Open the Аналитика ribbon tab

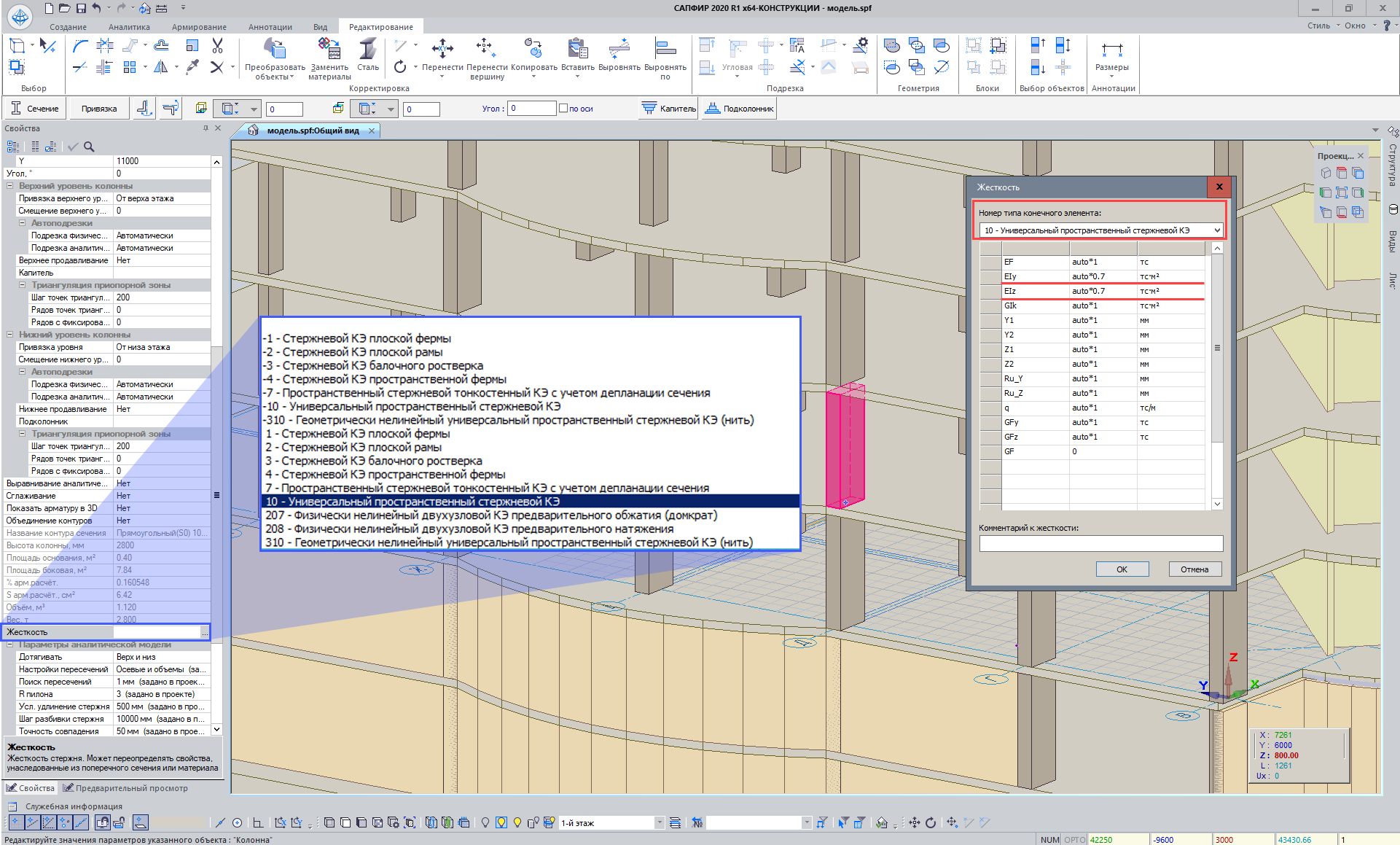[x=129, y=27]
